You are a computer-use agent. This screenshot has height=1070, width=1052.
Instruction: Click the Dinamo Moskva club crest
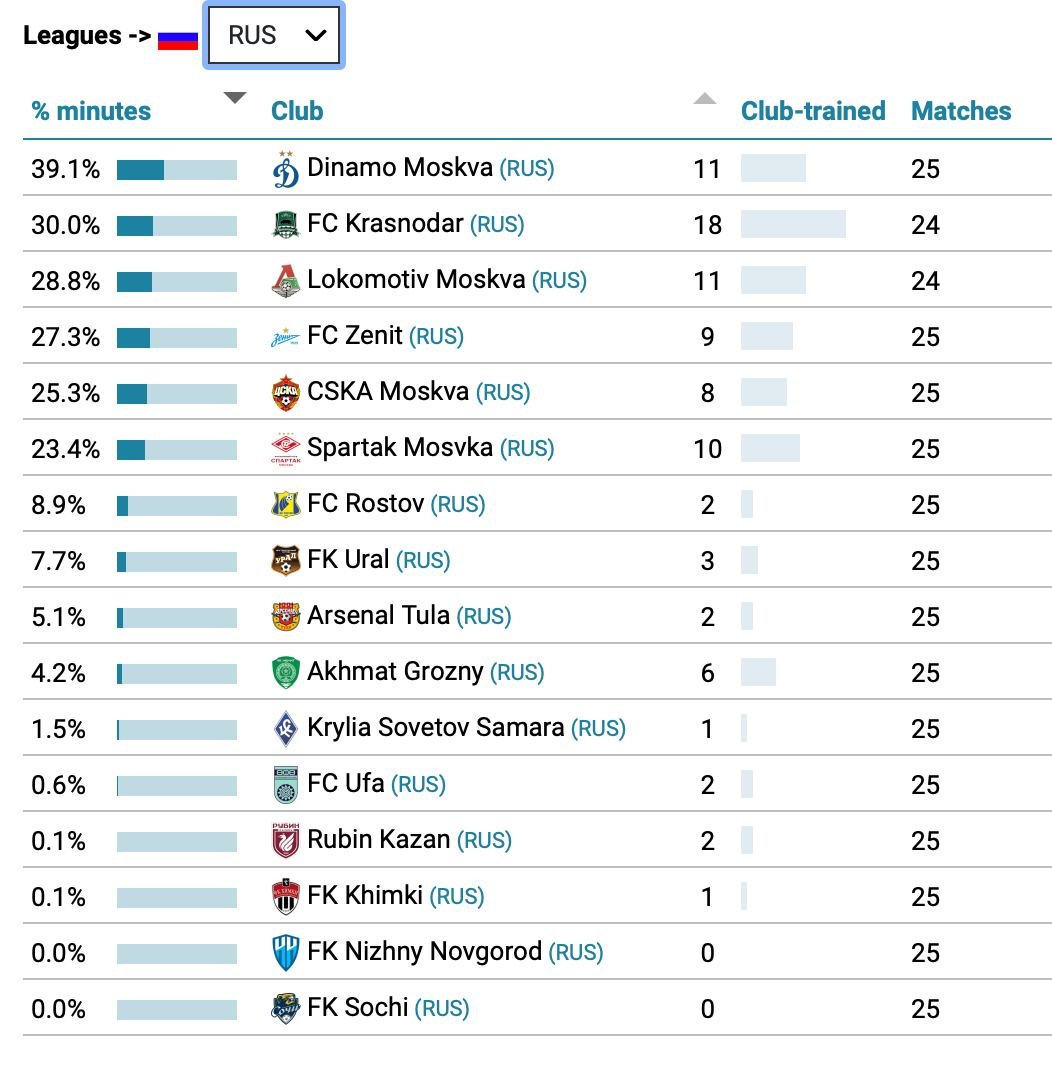(x=285, y=169)
